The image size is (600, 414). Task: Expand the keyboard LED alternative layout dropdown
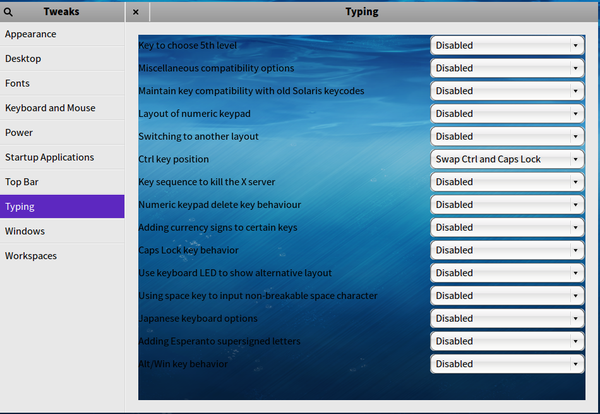tap(507, 273)
